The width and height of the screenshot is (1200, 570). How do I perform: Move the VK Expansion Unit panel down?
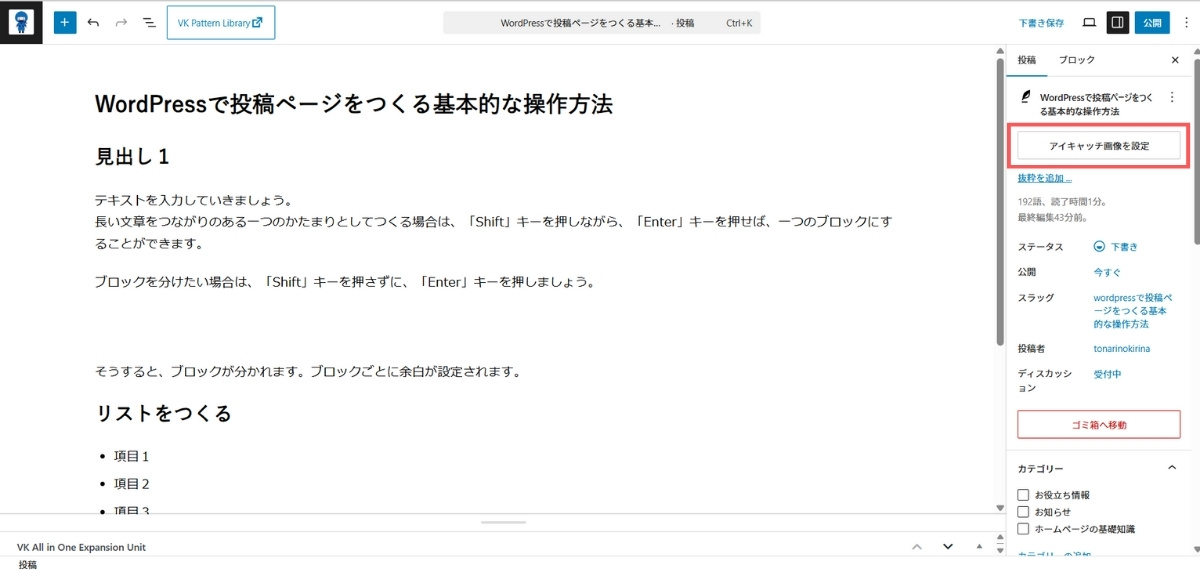pyautogui.click(x=948, y=547)
